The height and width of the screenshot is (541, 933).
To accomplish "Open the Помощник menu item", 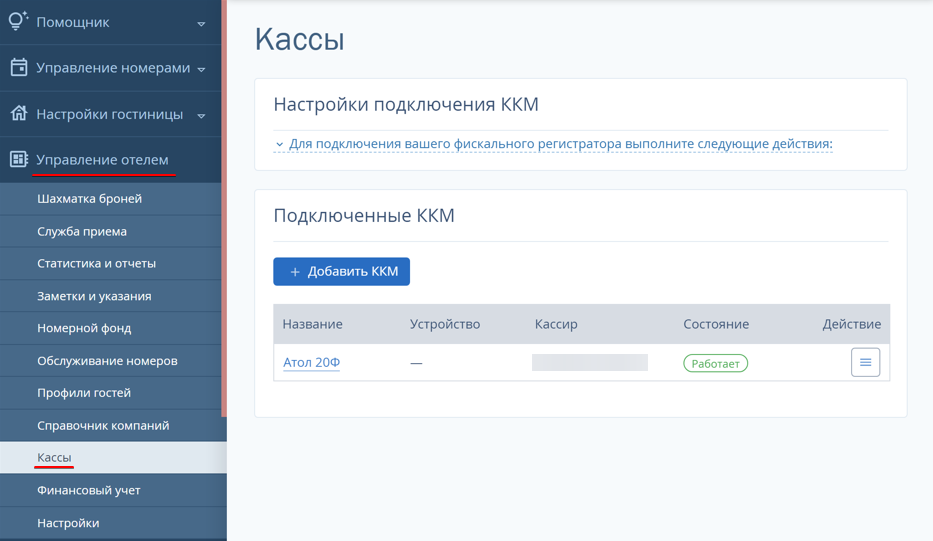I will [111, 22].
